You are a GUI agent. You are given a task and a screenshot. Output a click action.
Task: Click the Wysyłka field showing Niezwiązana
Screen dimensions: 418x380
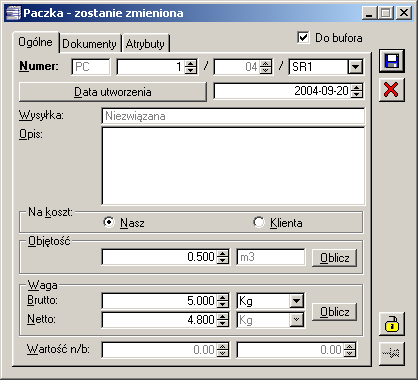(233, 116)
